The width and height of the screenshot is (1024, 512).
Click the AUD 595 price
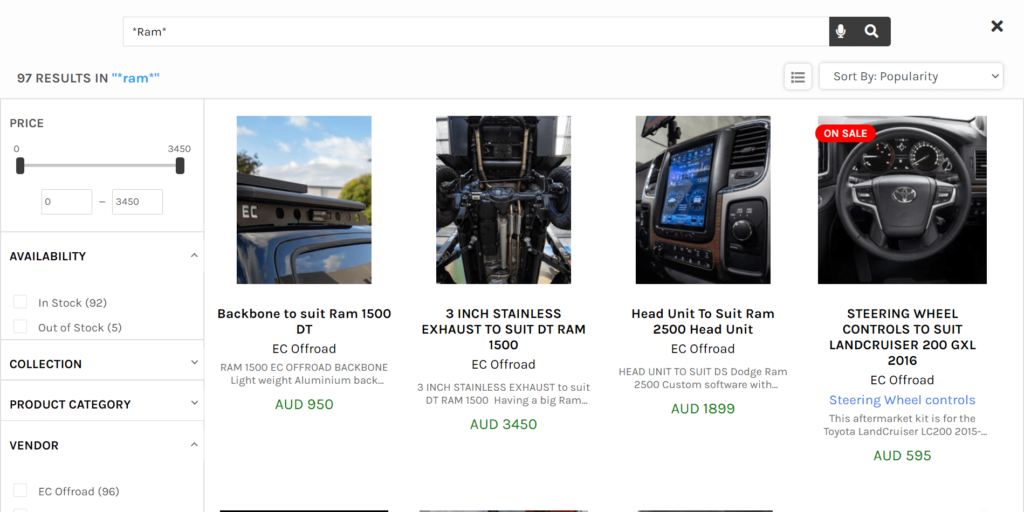tap(902, 456)
